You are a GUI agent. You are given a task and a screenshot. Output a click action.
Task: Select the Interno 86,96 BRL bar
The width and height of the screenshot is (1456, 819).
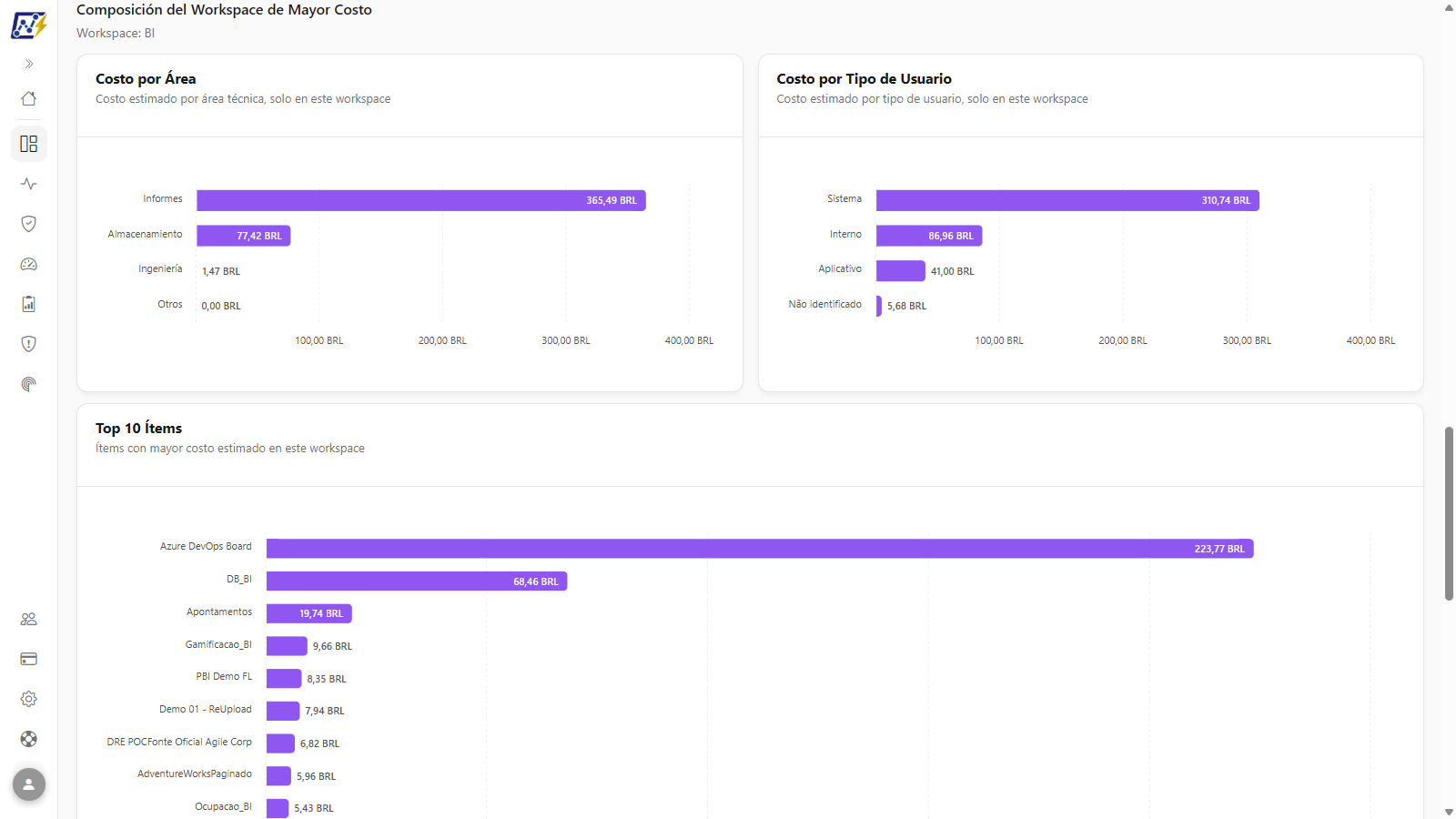[929, 236]
